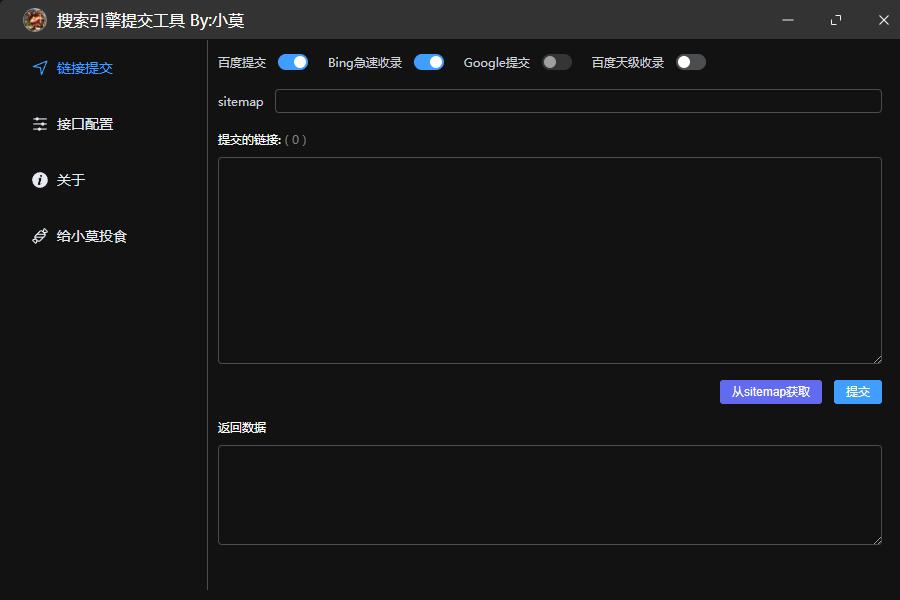Turn off the Bing急速收录 toggle

point(429,62)
